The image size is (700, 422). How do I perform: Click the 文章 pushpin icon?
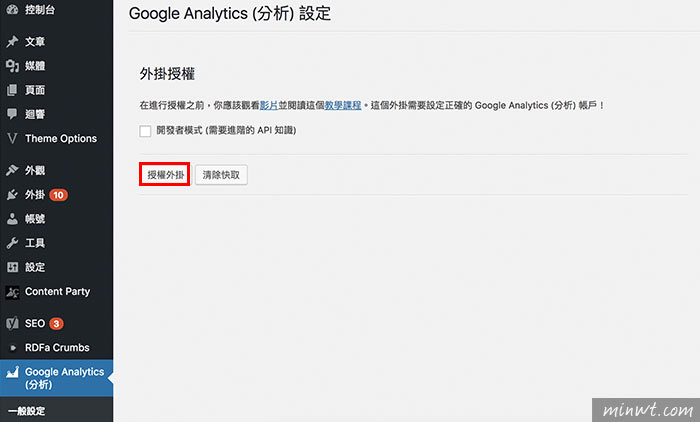tap(12, 42)
